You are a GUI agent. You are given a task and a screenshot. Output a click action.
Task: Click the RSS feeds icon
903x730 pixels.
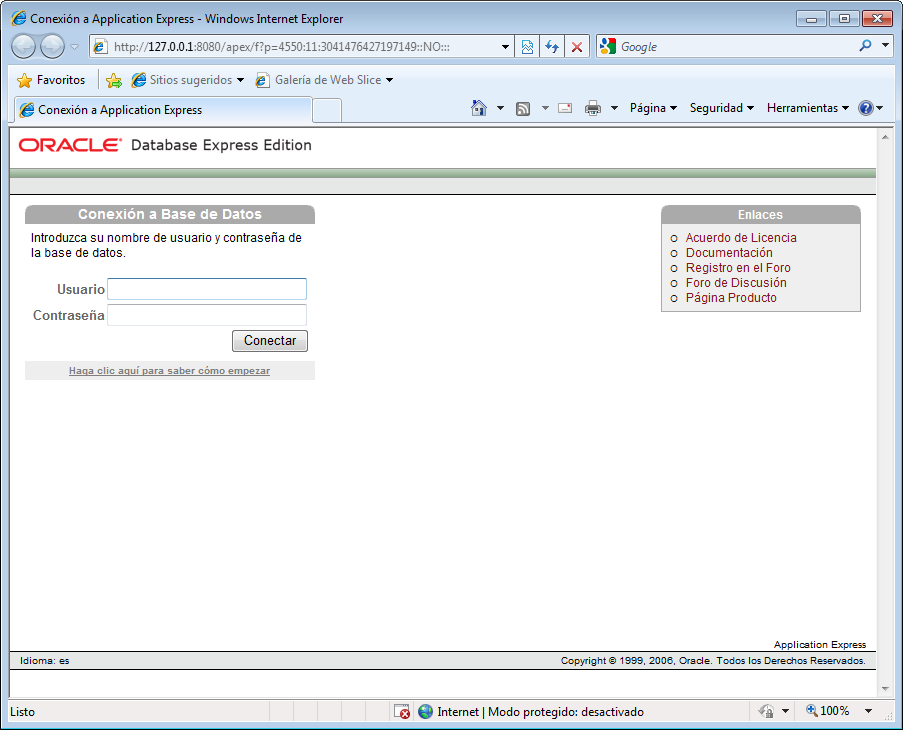[x=523, y=108]
